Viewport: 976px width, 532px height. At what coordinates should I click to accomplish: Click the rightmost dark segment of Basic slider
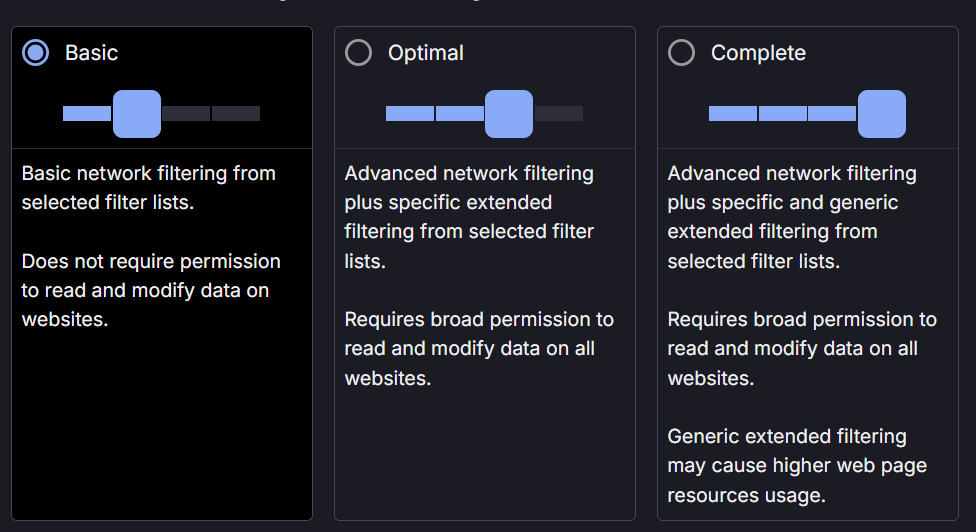pos(236,114)
